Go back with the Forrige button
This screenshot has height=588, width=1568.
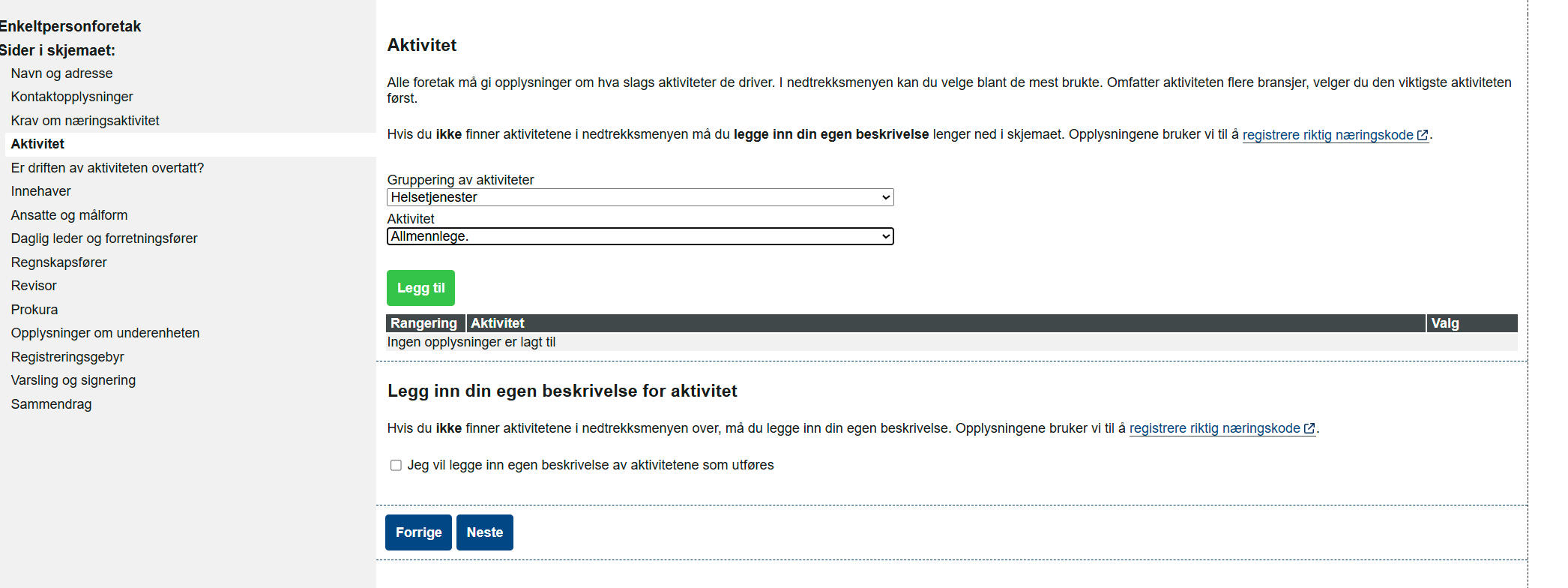tap(418, 532)
